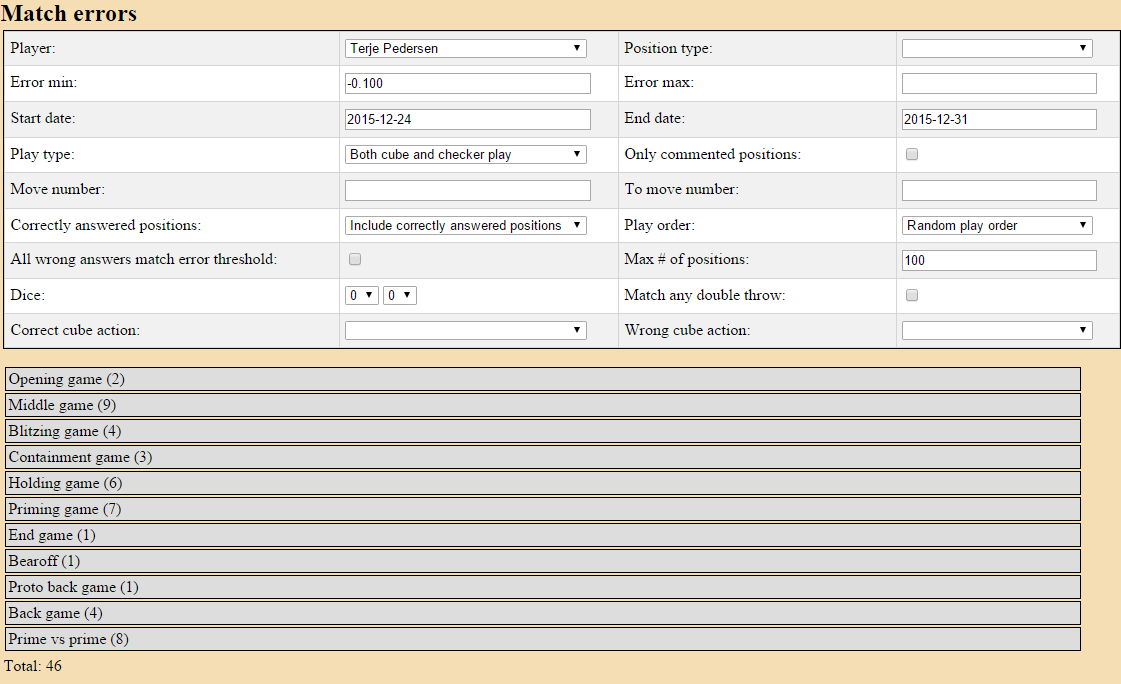Screen dimensions: 1121x684
Task: Toggle All wrong answers match error threshold
Action: pyautogui.click(x=354, y=260)
